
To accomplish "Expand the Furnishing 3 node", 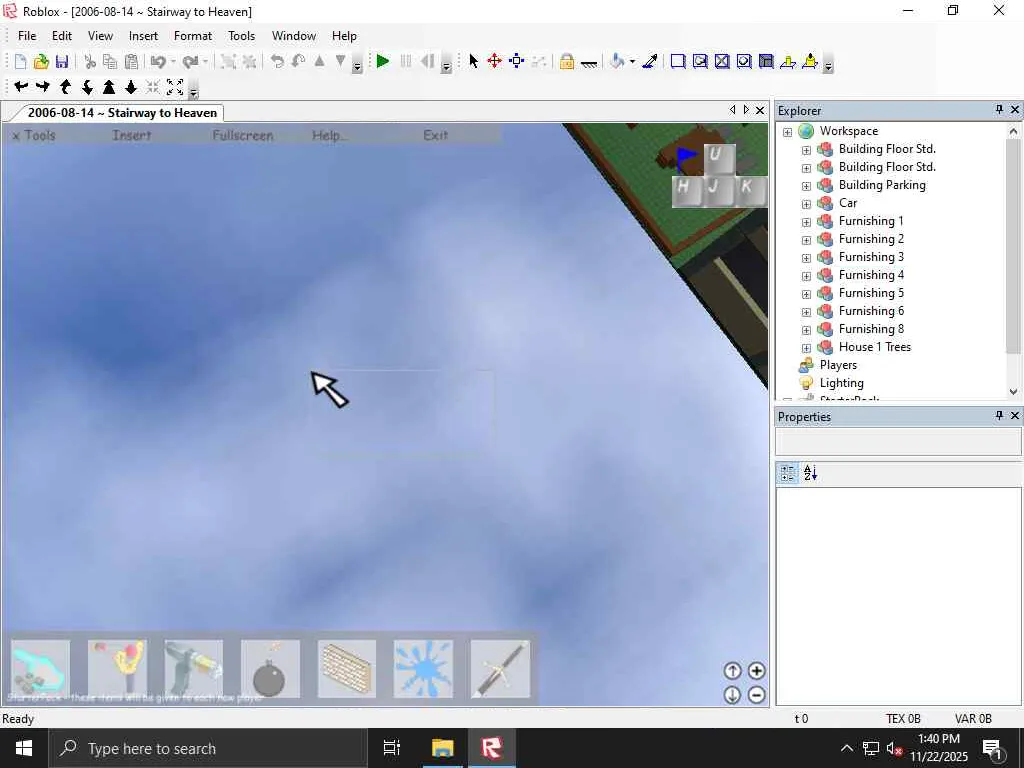I will click(x=807, y=258).
